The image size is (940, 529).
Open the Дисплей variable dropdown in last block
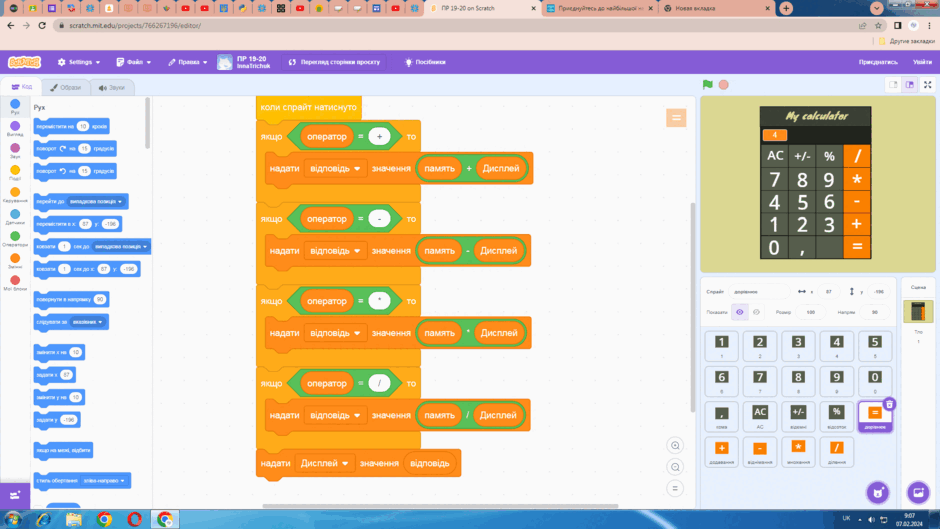point(324,464)
